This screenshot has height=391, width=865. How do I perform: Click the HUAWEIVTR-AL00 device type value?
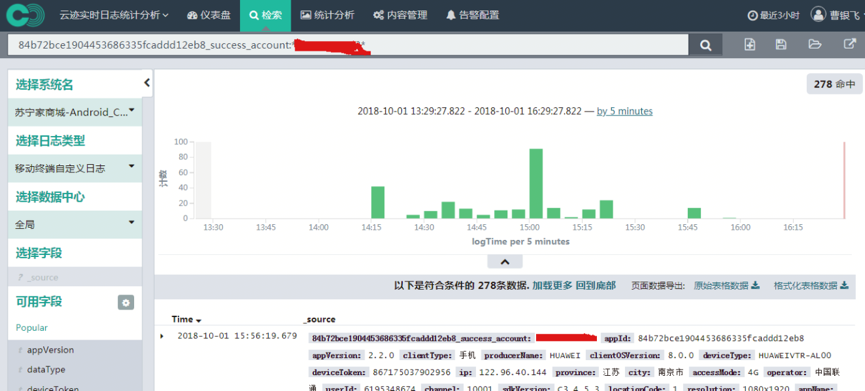click(x=794, y=356)
